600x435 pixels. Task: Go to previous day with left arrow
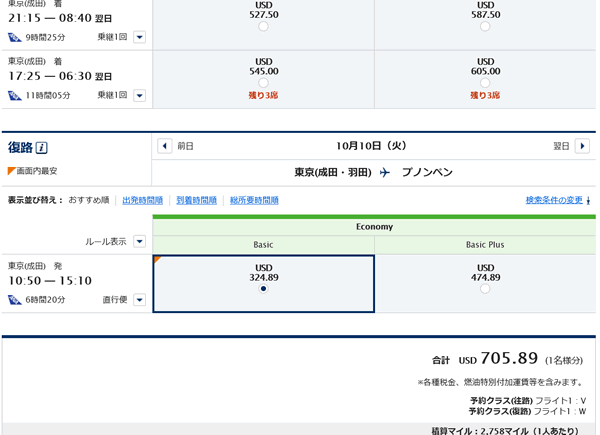point(165,146)
